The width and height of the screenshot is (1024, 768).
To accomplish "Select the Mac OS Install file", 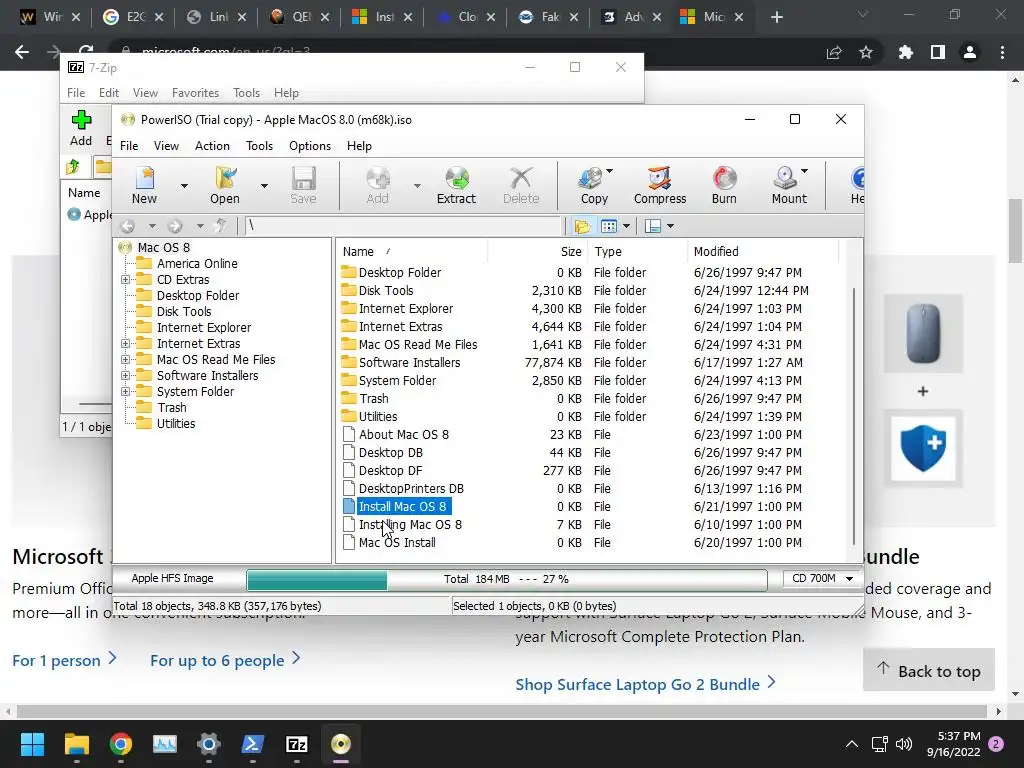I will 396,543.
